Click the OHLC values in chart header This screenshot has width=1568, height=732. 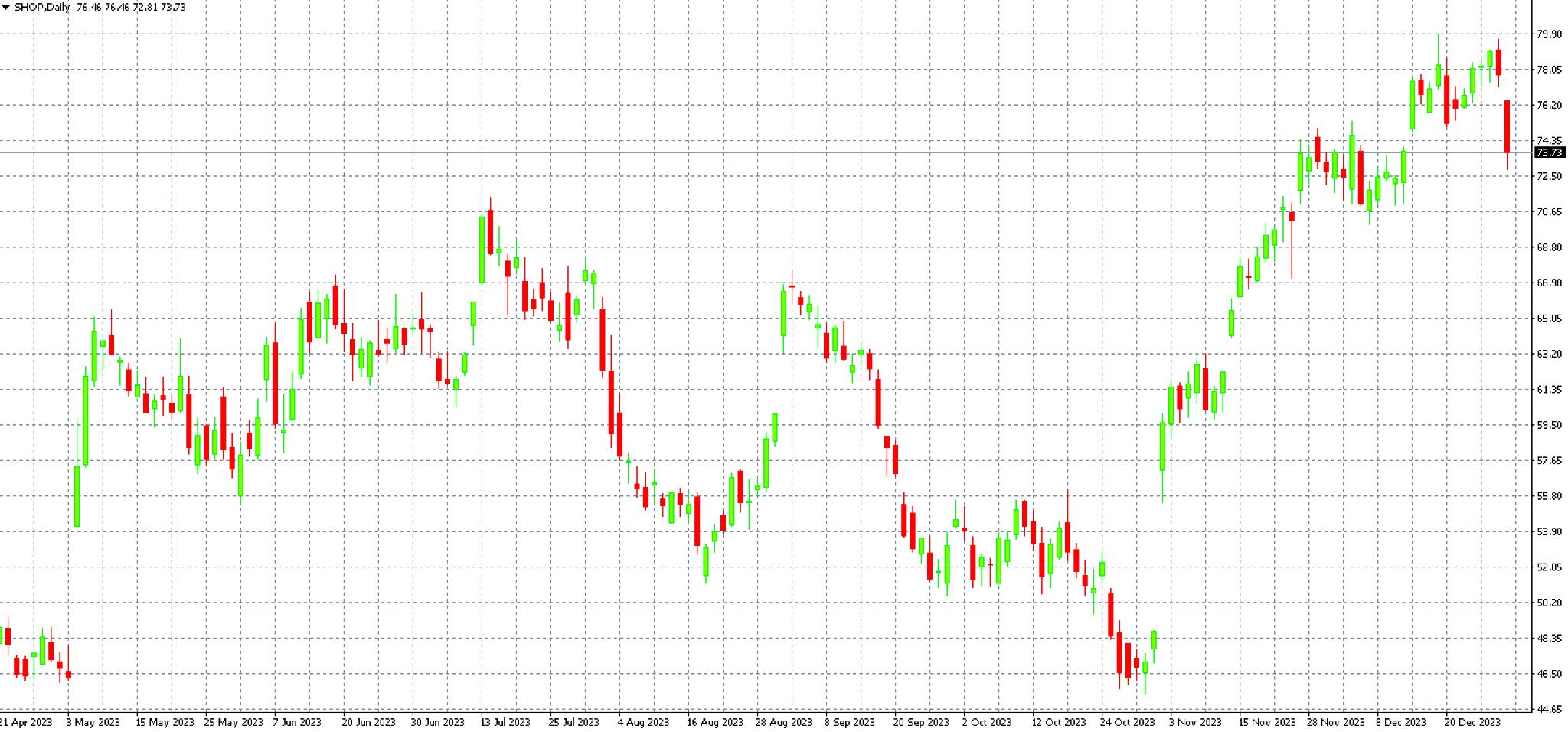[x=131, y=8]
